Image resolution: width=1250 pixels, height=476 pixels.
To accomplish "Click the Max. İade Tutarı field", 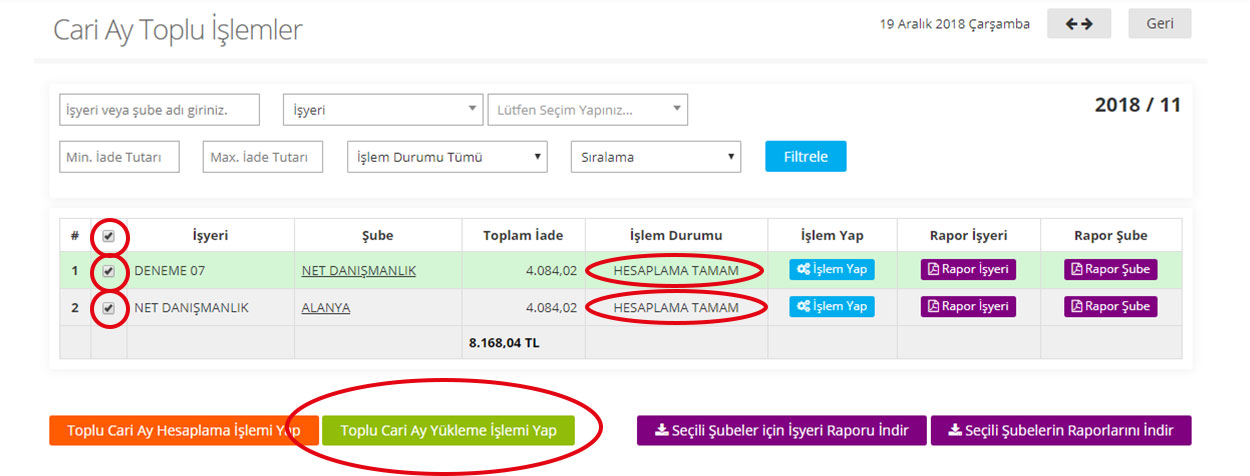I will 263,157.
